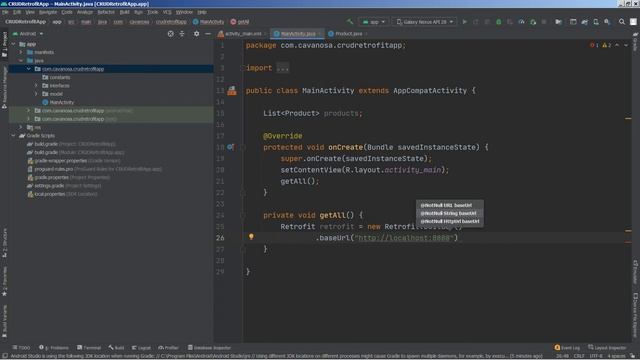Click the override gutter icon on line 18
640x360 pixels.
click(x=231, y=147)
